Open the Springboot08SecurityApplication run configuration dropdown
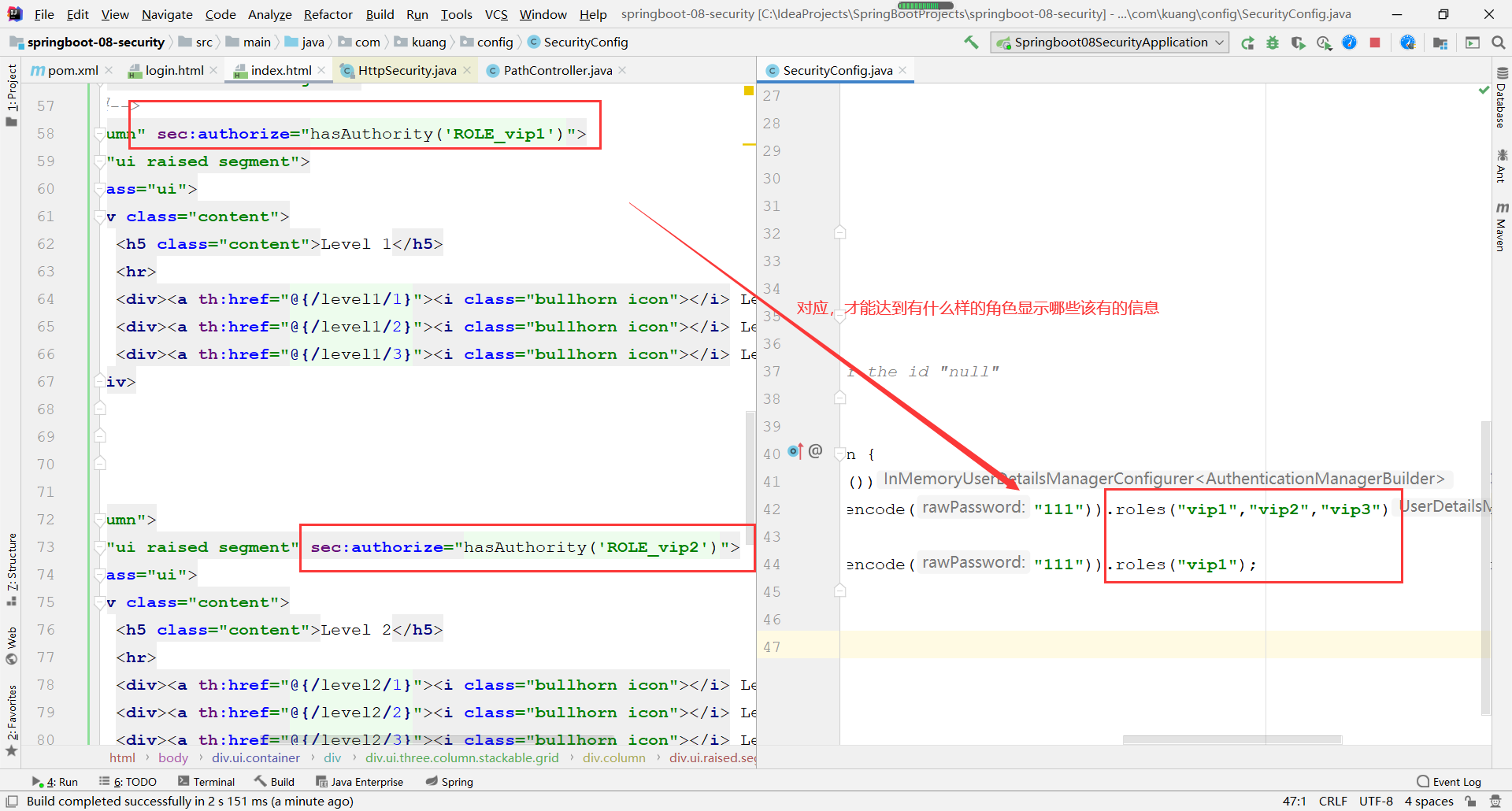Viewport: 1512px width, 811px height. point(1109,43)
